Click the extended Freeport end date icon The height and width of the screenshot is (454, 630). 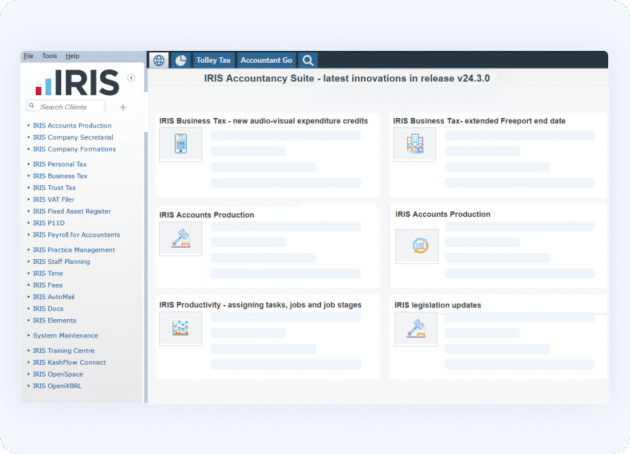415,144
